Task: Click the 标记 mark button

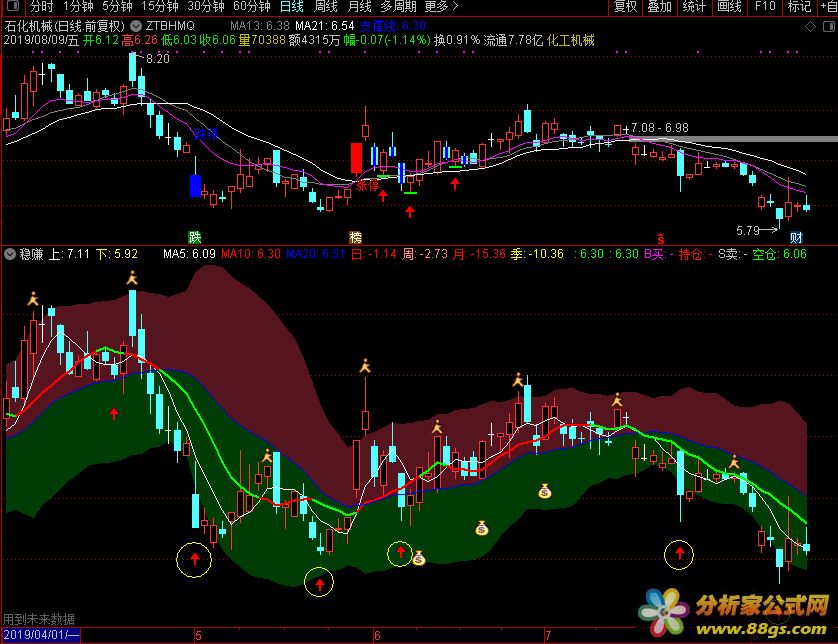Action: [800, 6]
